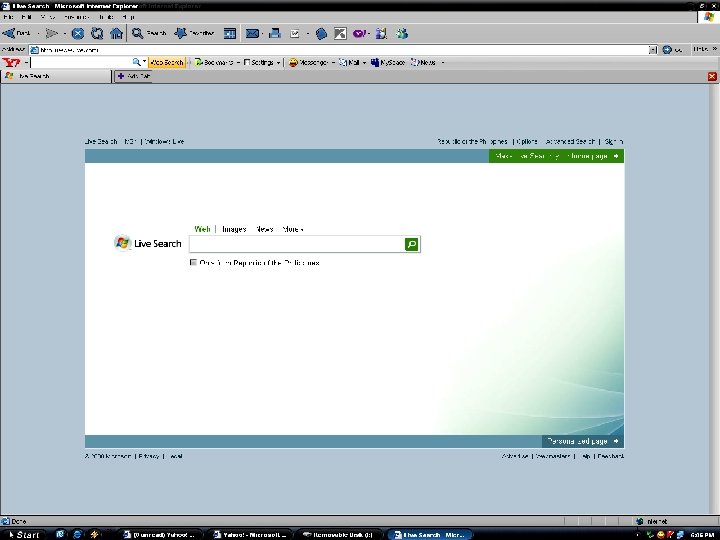Select the Images search tab
The image size is (720, 540).
234,229
